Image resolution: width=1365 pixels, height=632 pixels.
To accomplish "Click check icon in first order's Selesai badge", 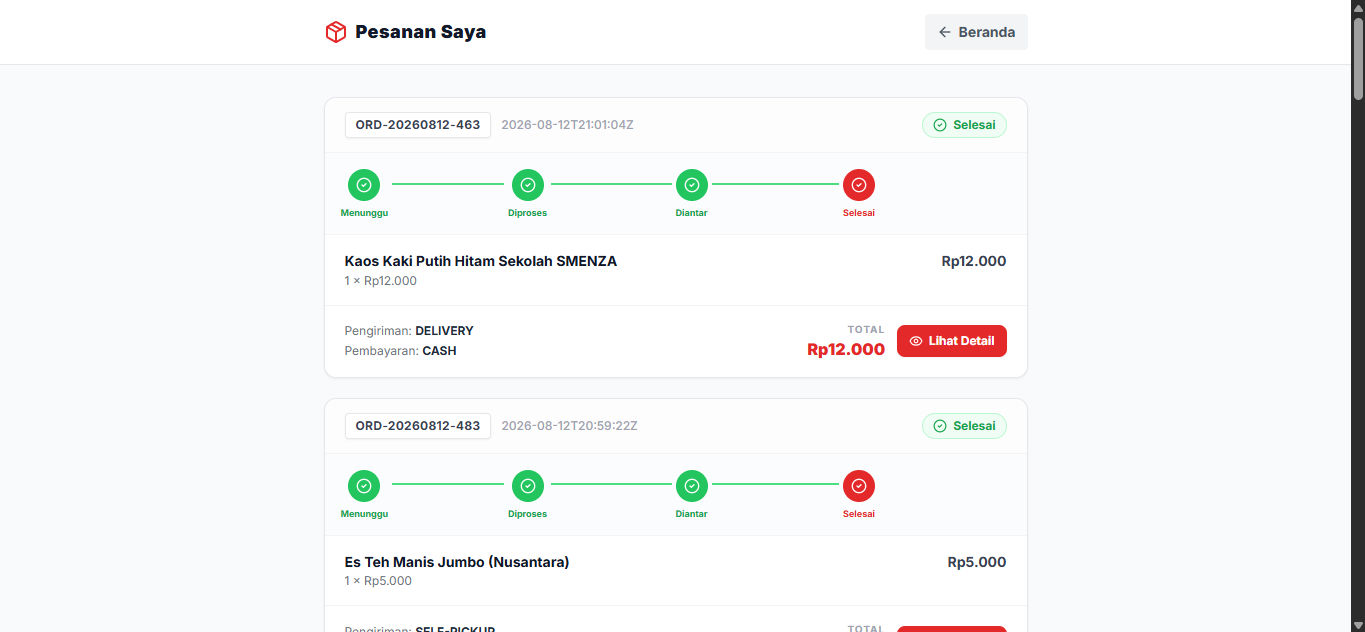I will pos(940,125).
